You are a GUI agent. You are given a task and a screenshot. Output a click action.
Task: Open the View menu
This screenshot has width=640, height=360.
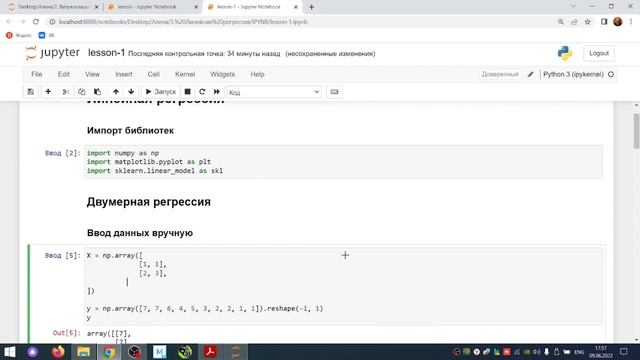point(92,74)
